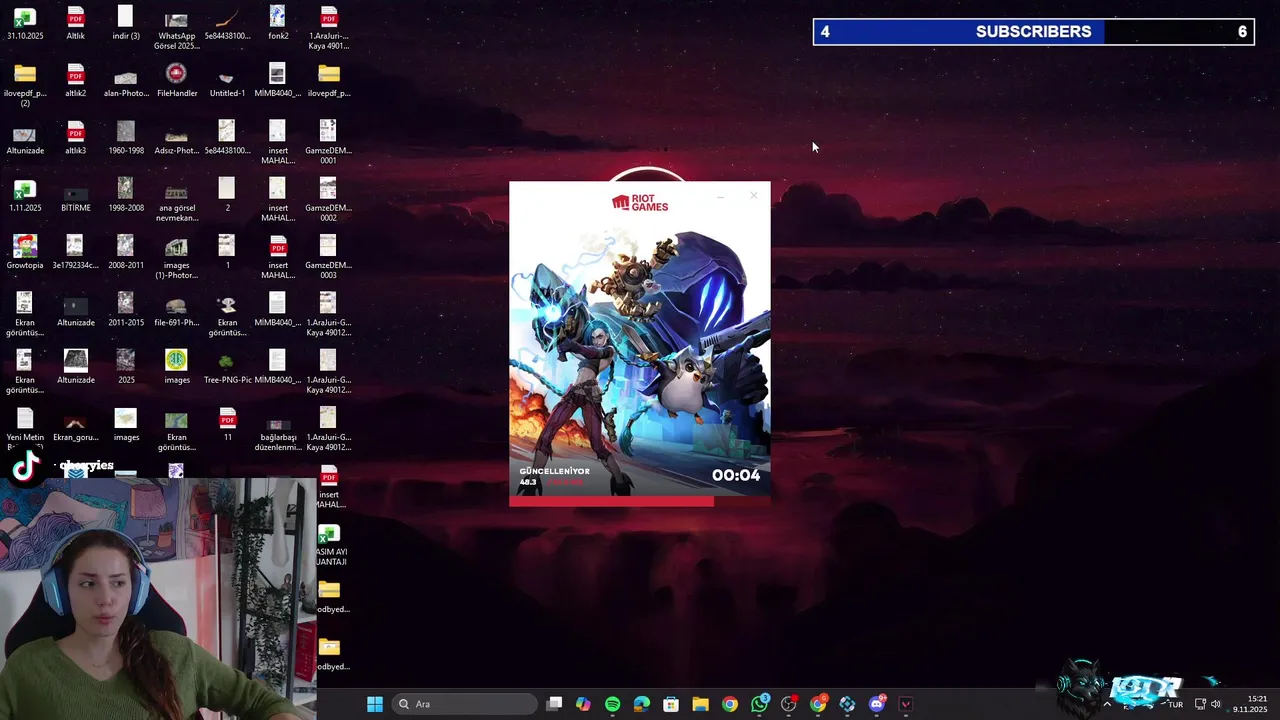Select the altlık3 PDF icon
The width and height of the screenshot is (1280, 720).
coord(76,138)
